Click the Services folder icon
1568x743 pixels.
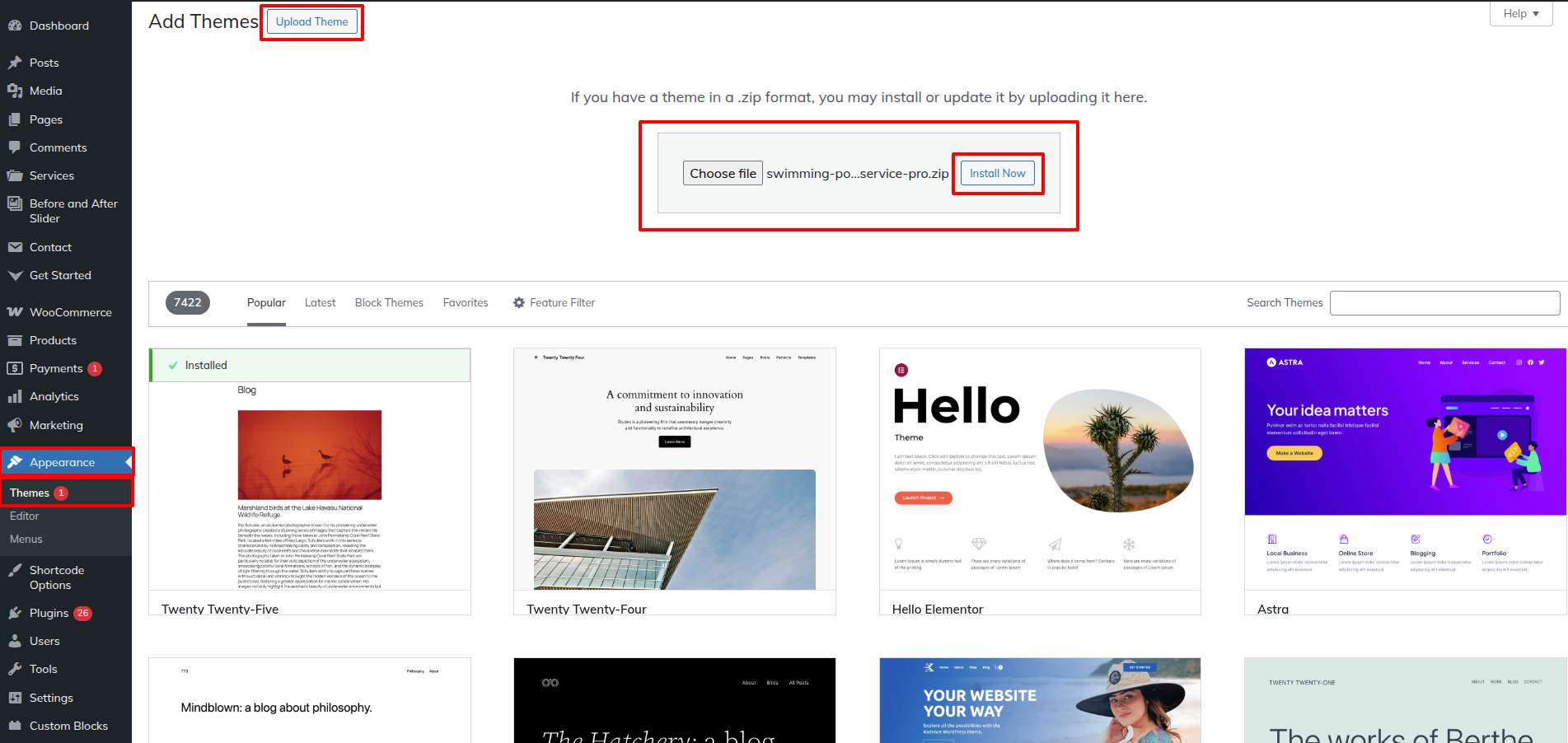[x=15, y=175]
